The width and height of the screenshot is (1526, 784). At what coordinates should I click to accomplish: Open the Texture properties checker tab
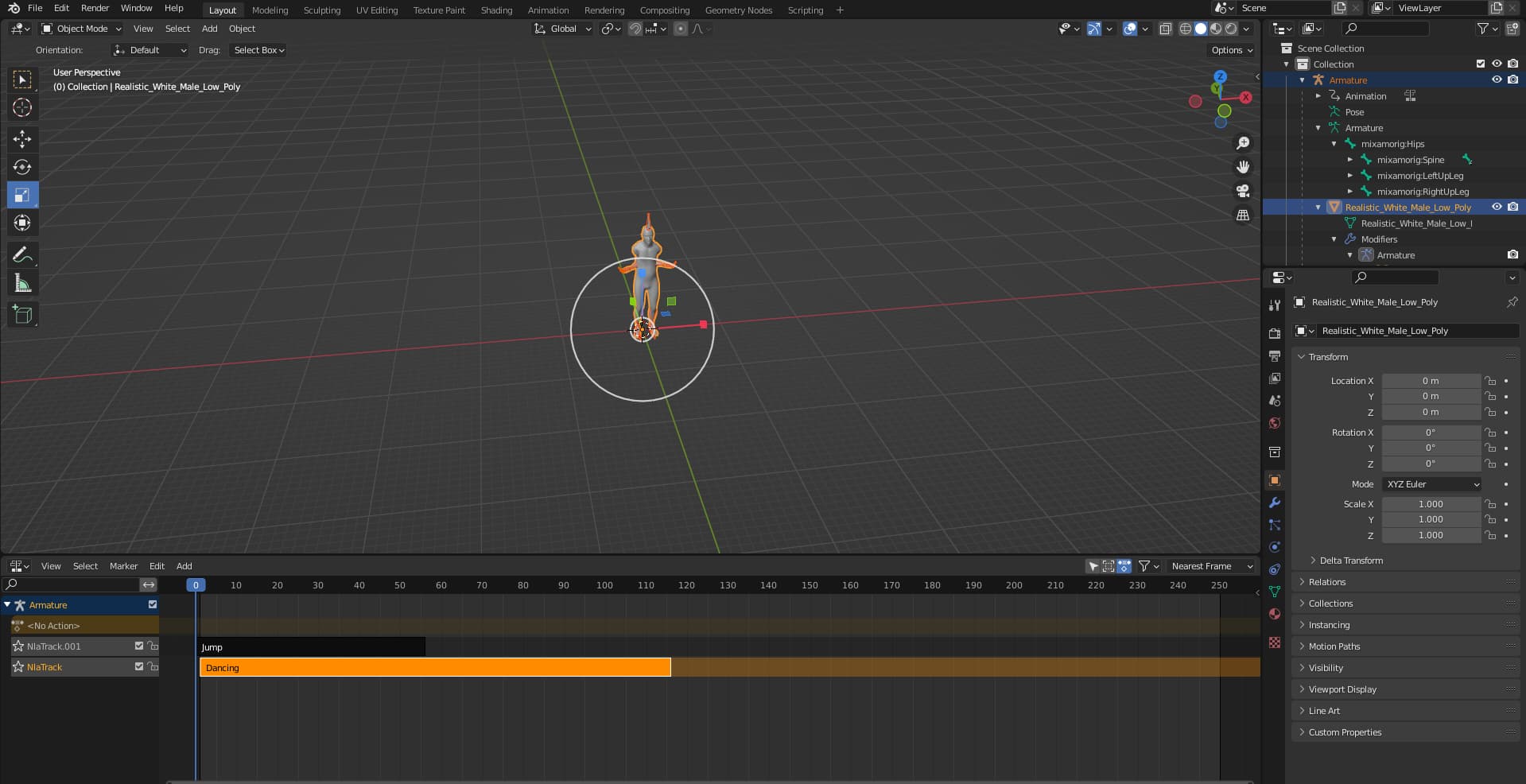pyautogui.click(x=1275, y=642)
